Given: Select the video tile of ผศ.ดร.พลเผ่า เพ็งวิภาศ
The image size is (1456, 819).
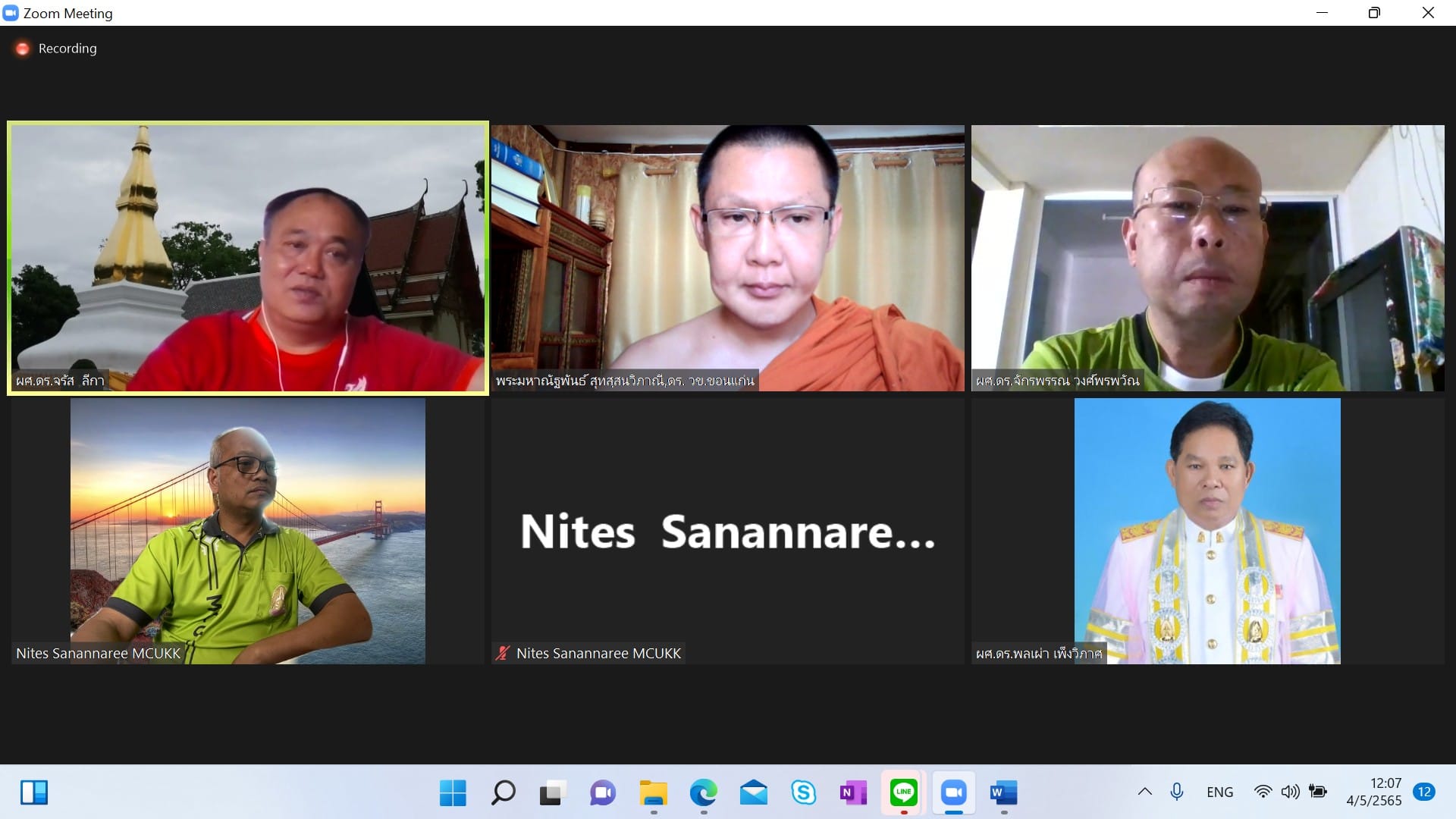Looking at the screenshot, I should [1208, 531].
